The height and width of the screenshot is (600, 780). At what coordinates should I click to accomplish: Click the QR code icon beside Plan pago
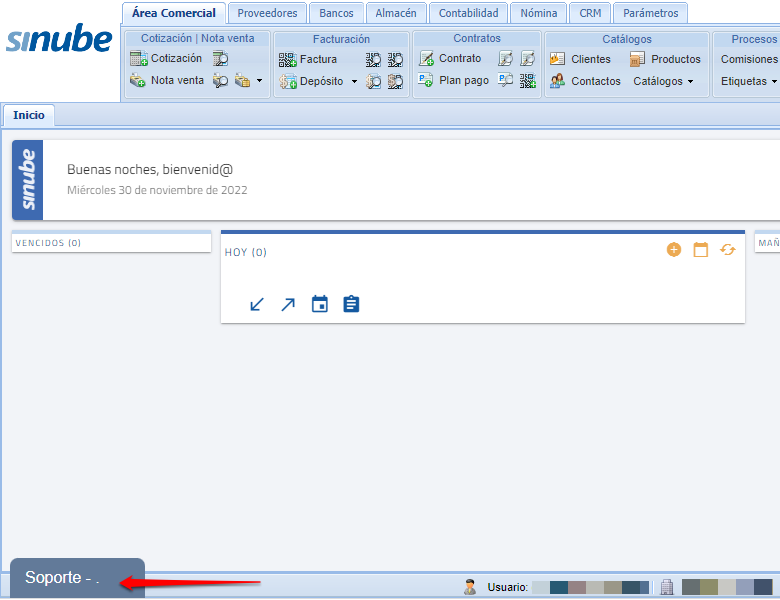point(528,81)
